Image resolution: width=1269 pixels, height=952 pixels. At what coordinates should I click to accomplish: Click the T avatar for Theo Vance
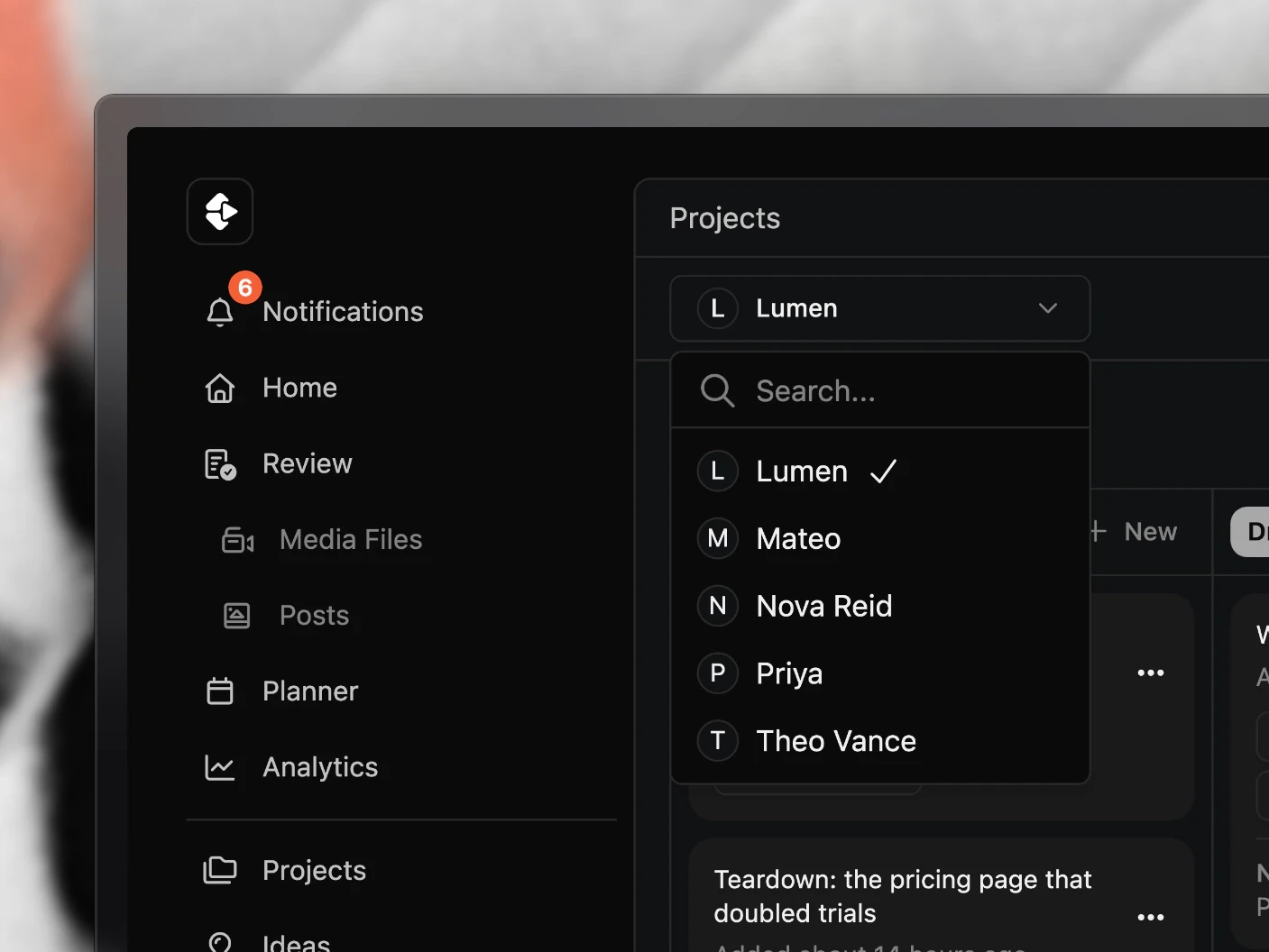(x=718, y=741)
